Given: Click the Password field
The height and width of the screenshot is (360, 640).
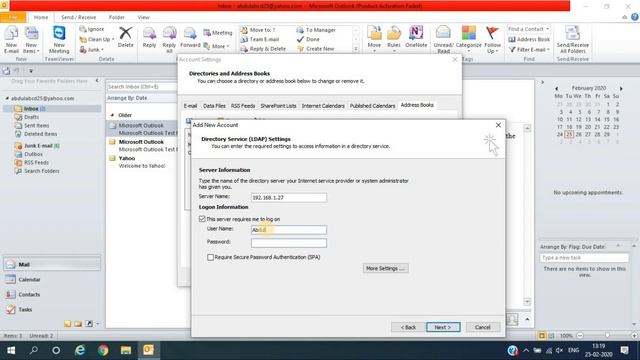Looking at the screenshot, I should point(289,243).
